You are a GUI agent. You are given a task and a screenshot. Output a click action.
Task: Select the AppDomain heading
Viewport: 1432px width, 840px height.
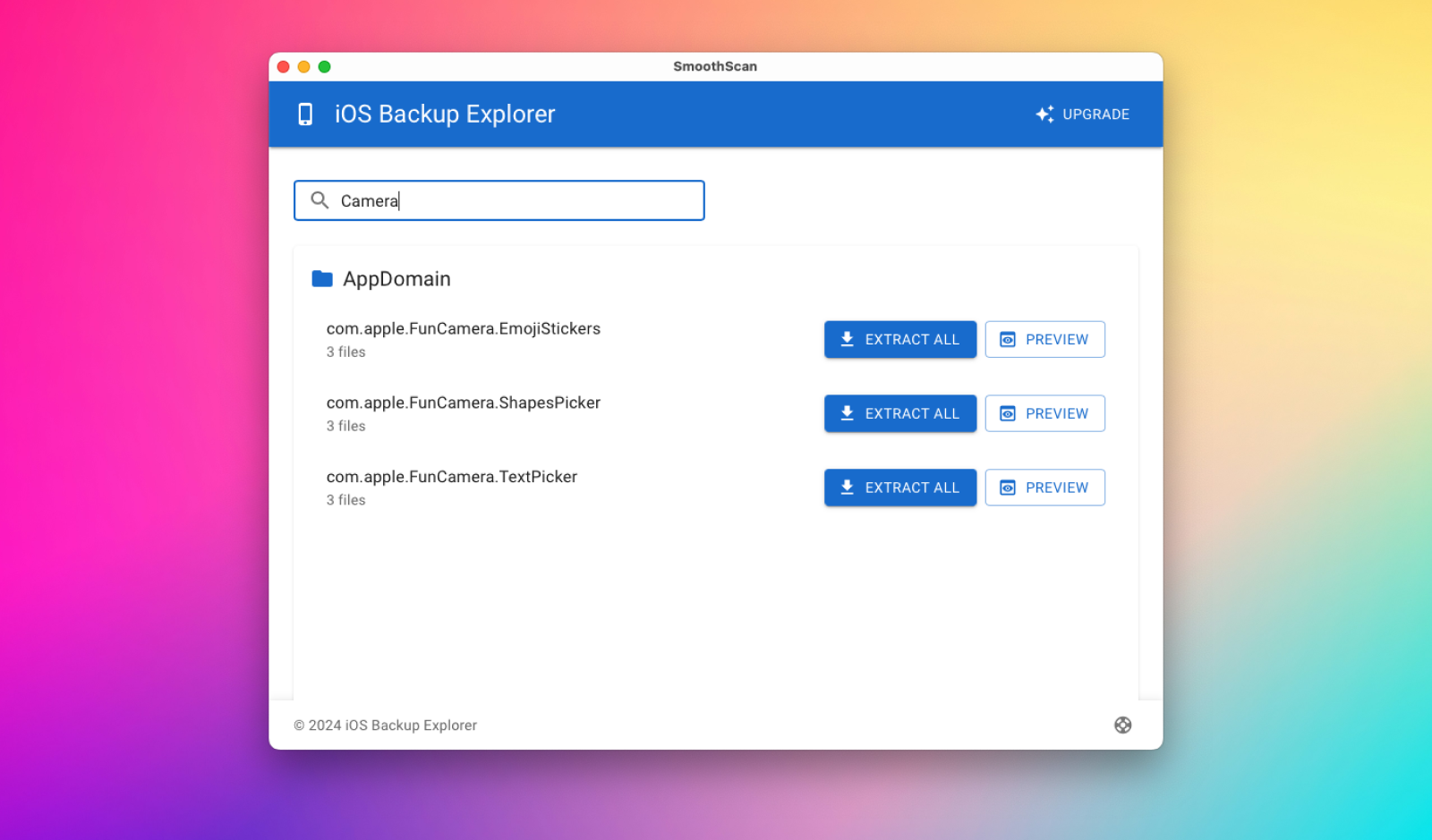click(396, 279)
